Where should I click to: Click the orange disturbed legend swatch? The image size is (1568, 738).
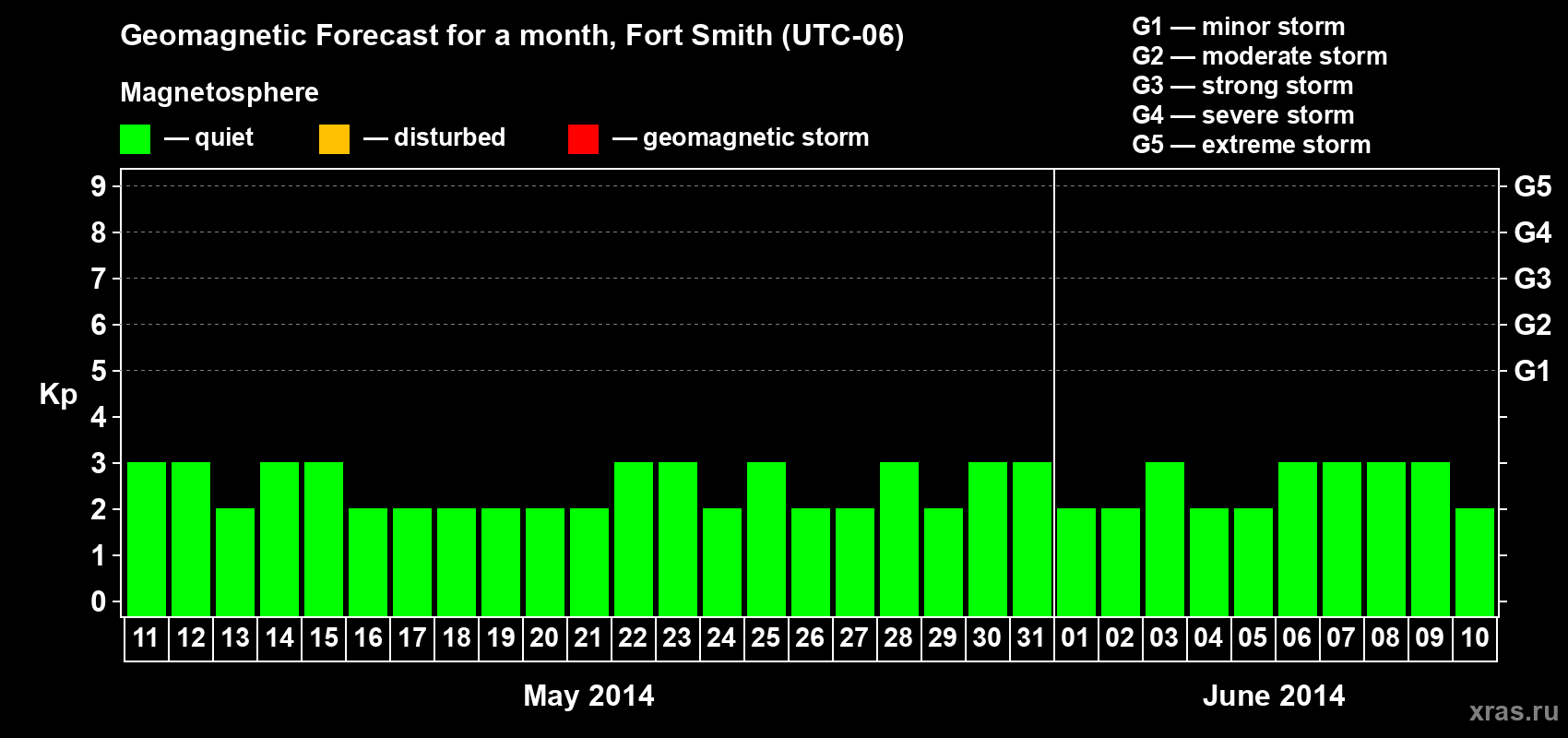click(x=334, y=139)
